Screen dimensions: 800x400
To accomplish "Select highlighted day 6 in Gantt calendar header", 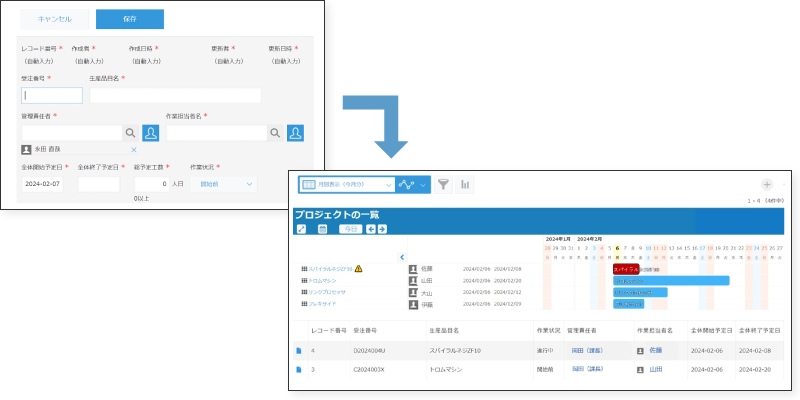I will pos(617,248).
